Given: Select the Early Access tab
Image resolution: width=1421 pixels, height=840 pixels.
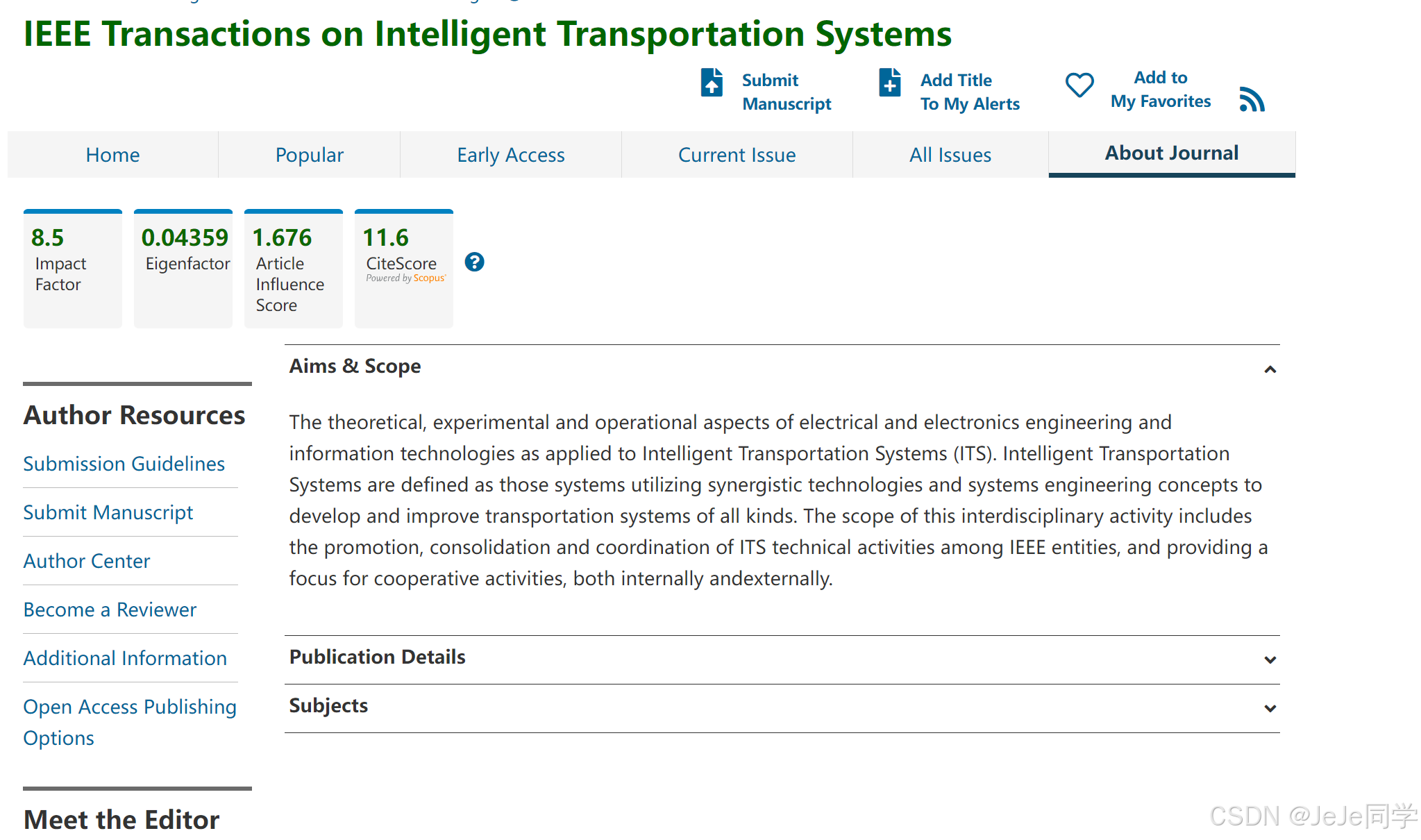Looking at the screenshot, I should point(510,155).
